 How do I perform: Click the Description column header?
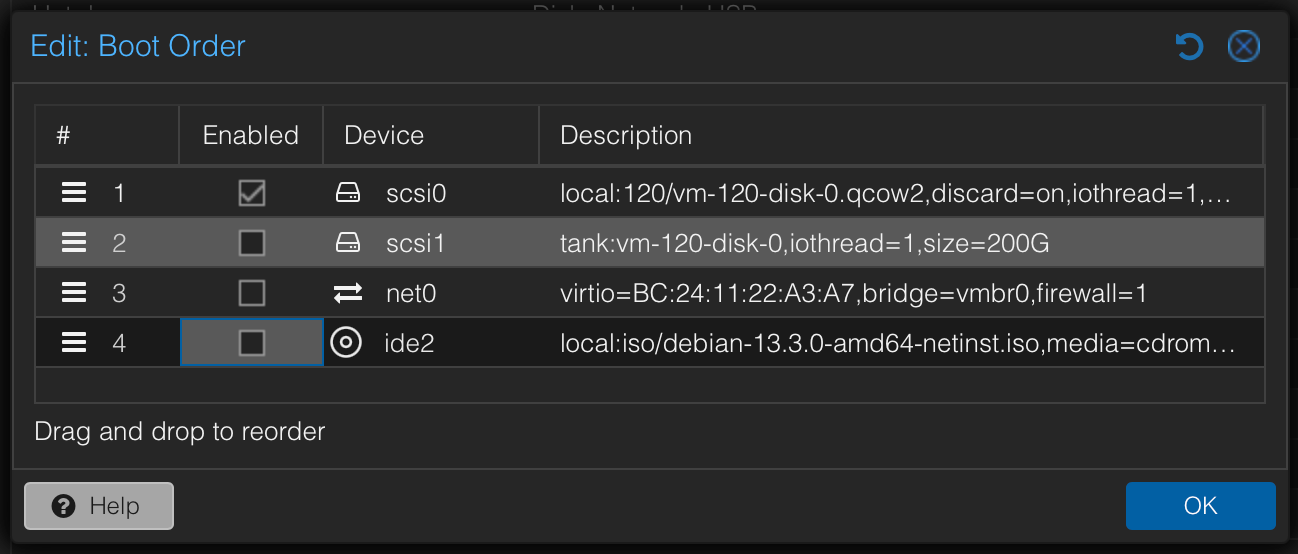point(626,136)
